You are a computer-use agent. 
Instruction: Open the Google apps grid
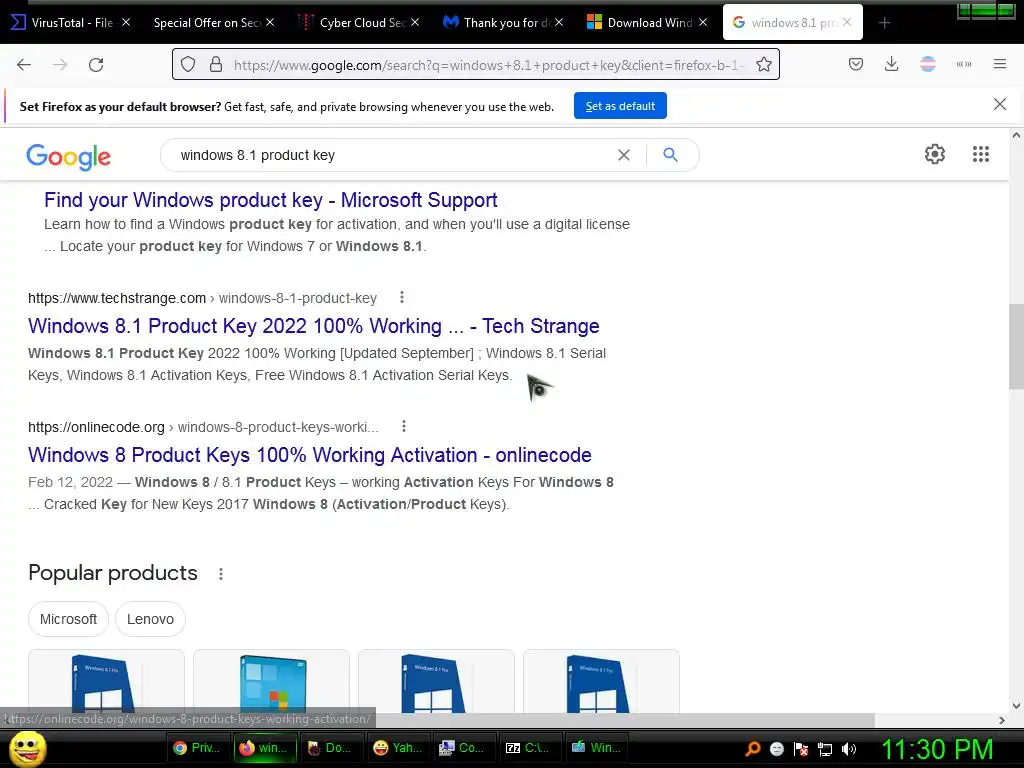tap(981, 154)
